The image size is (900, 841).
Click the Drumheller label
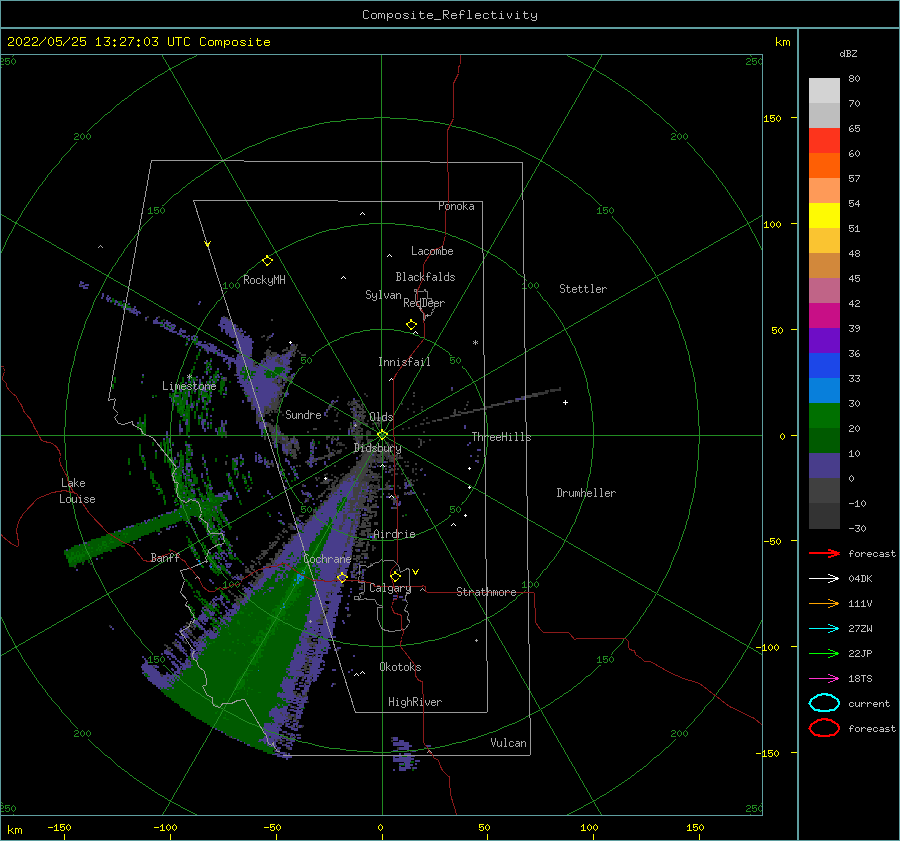(x=586, y=493)
